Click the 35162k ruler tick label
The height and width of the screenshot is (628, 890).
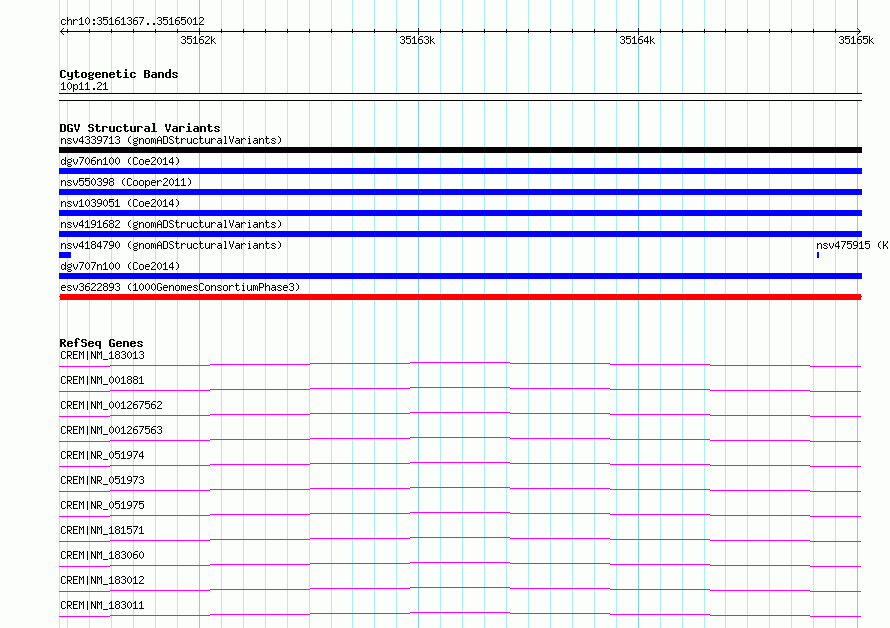tap(198, 40)
